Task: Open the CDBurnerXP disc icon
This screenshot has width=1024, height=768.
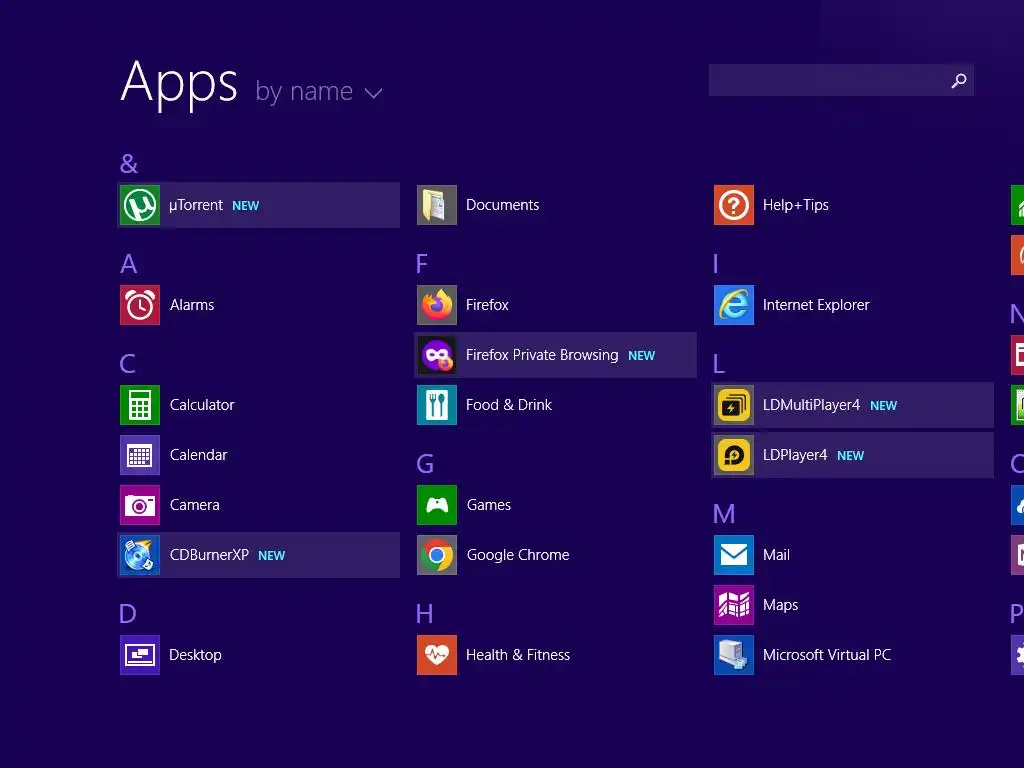Action: (140, 555)
